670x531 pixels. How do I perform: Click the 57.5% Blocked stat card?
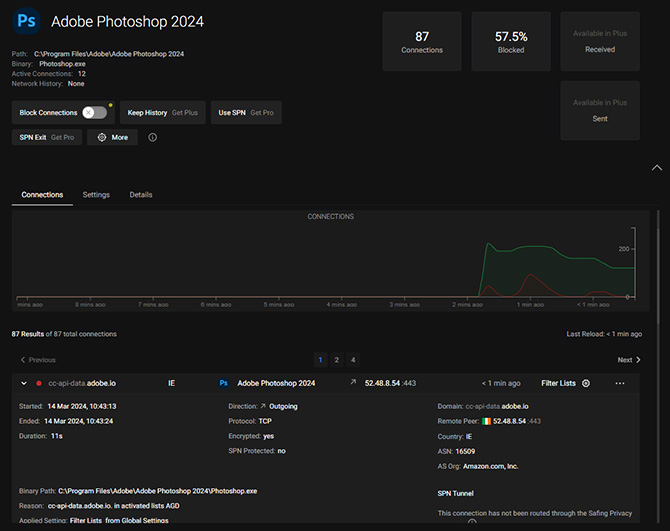(x=511, y=41)
